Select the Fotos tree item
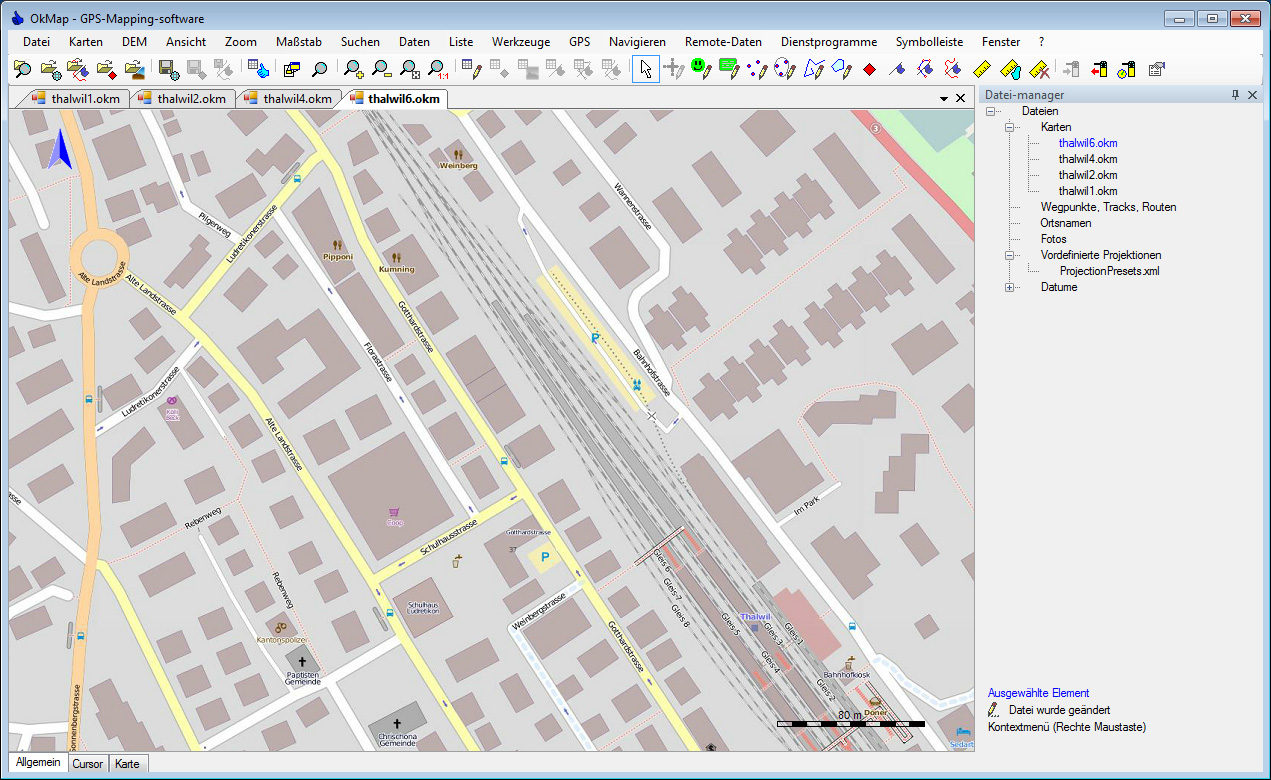1271x780 pixels. [x=1053, y=239]
